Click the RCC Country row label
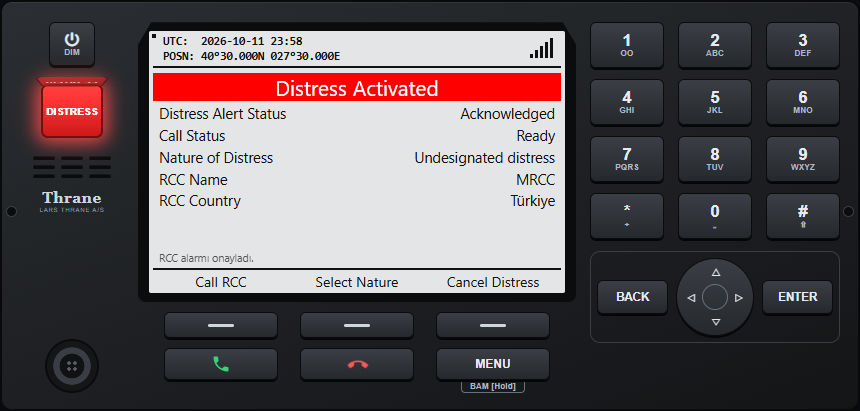The height and width of the screenshot is (411, 860). (200, 201)
